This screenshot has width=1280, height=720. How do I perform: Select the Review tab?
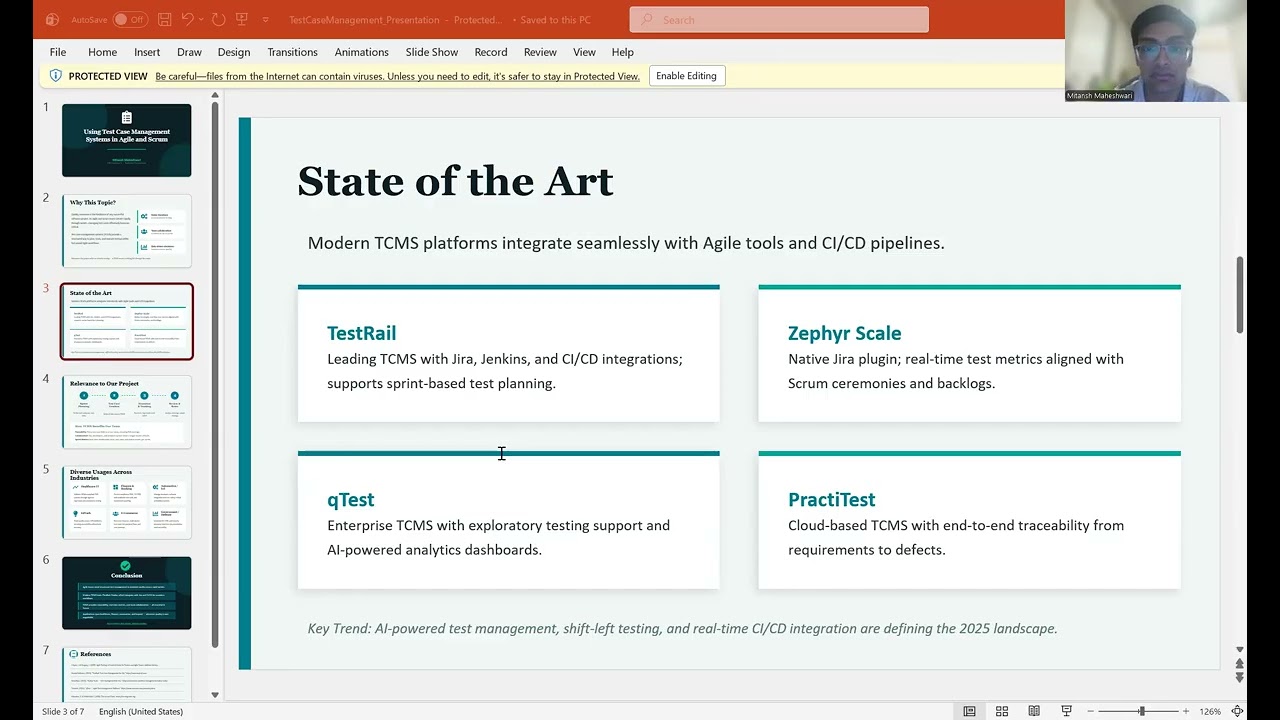pyautogui.click(x=540, y=52)
